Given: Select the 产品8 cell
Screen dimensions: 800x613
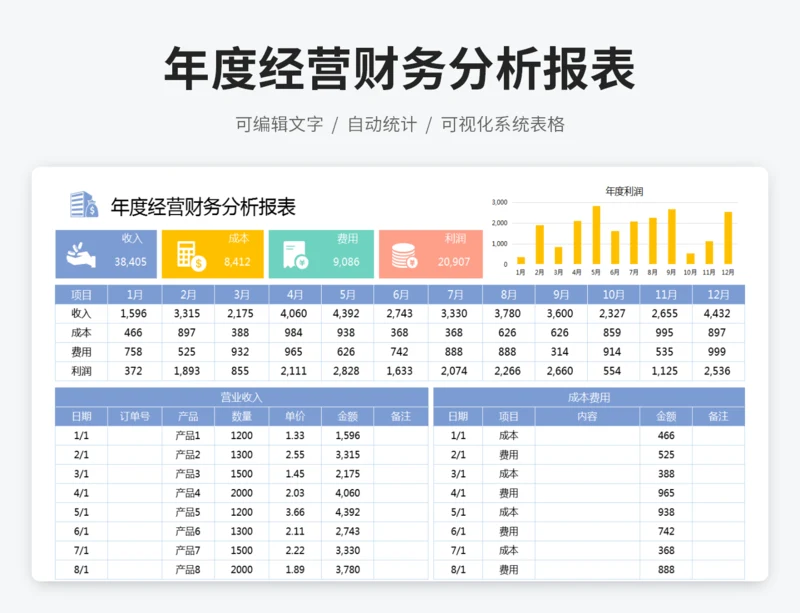Looking at the screenshot, I should click(x=188, y=570).
